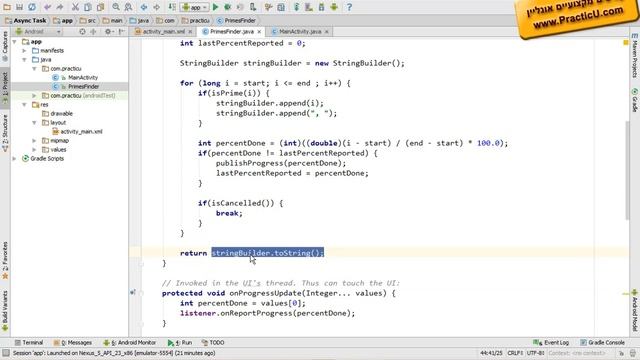Expand the 'values' folder
The width and height of the screenshot is (640, 360).
pyautogui.click(x=34, y=149)
